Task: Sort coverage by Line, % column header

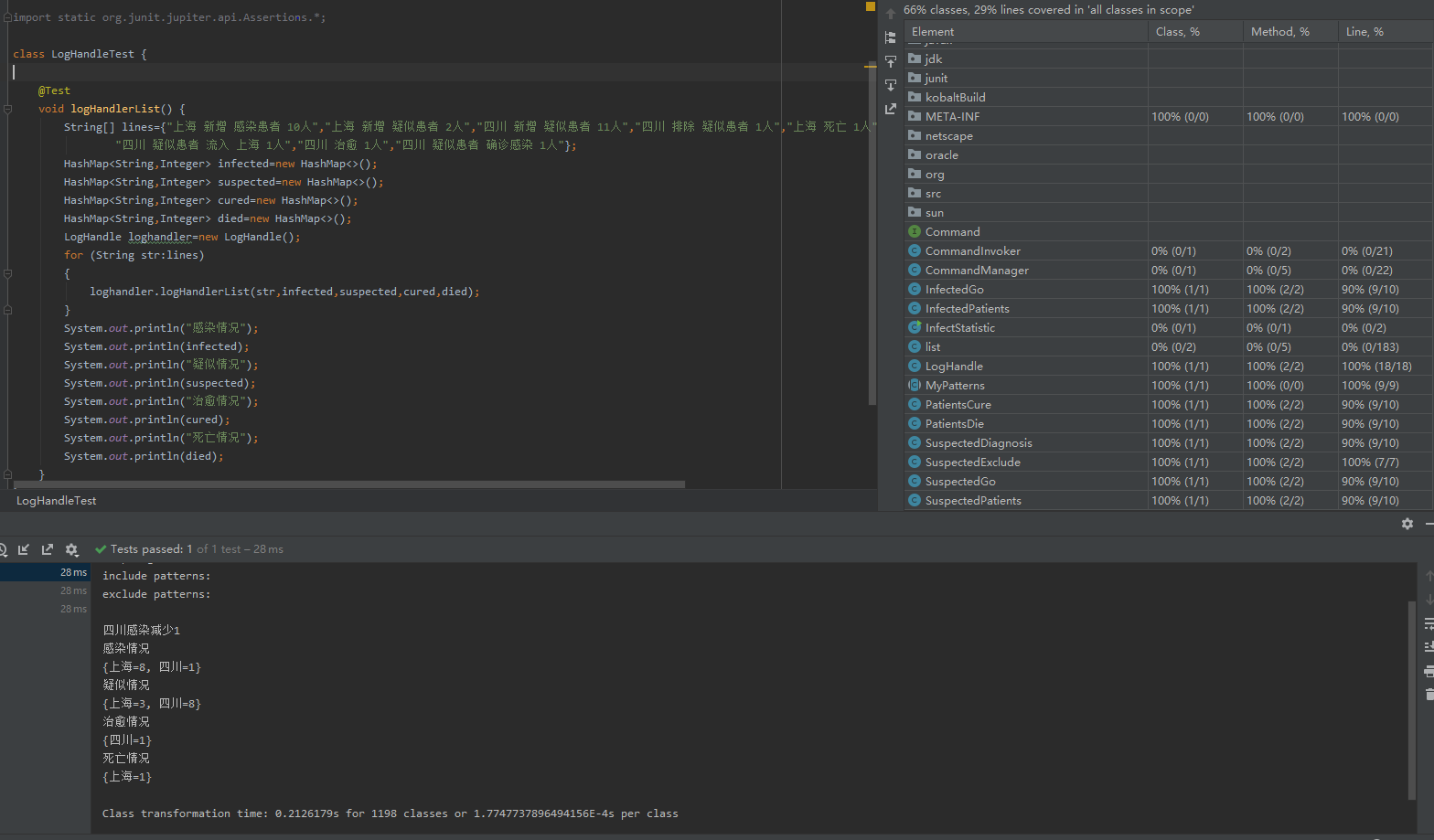Action: [x=1364, y=32]
